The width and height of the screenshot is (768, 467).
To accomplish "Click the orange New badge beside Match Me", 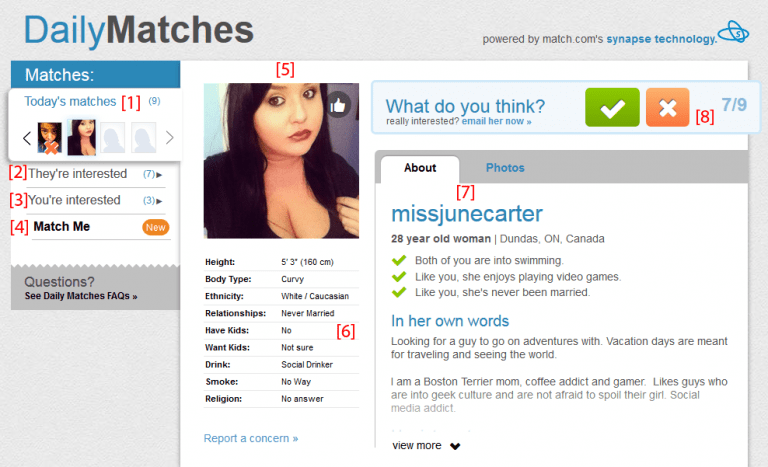I will [156, 227].
